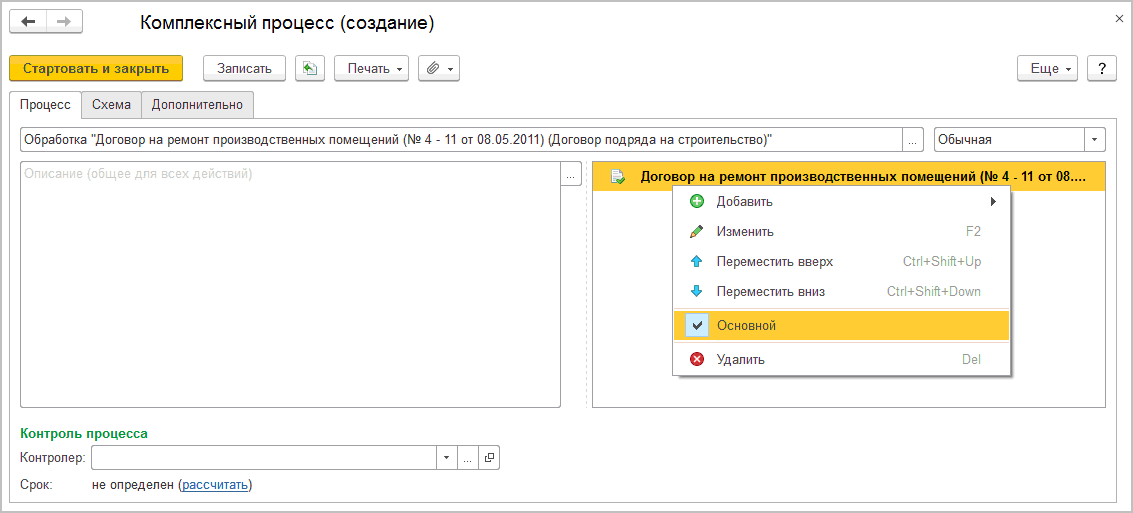Click the рассчитать link

(215, 485)
